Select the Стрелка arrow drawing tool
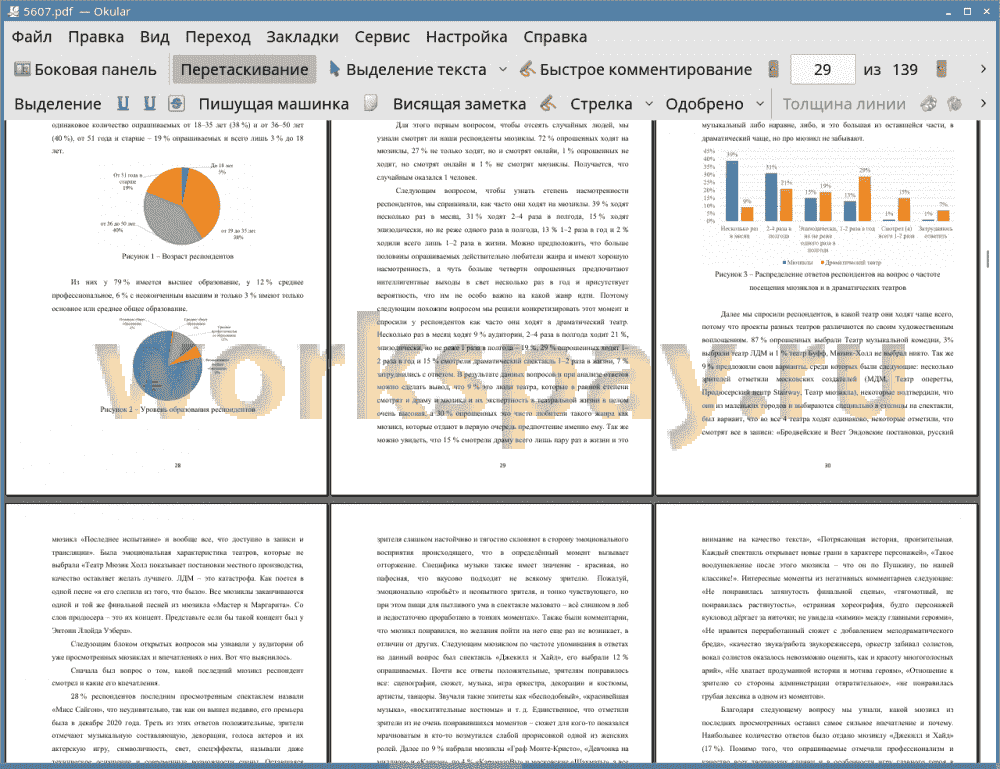The width and height of the screenshot is (1000, 769). click(601, 104)
